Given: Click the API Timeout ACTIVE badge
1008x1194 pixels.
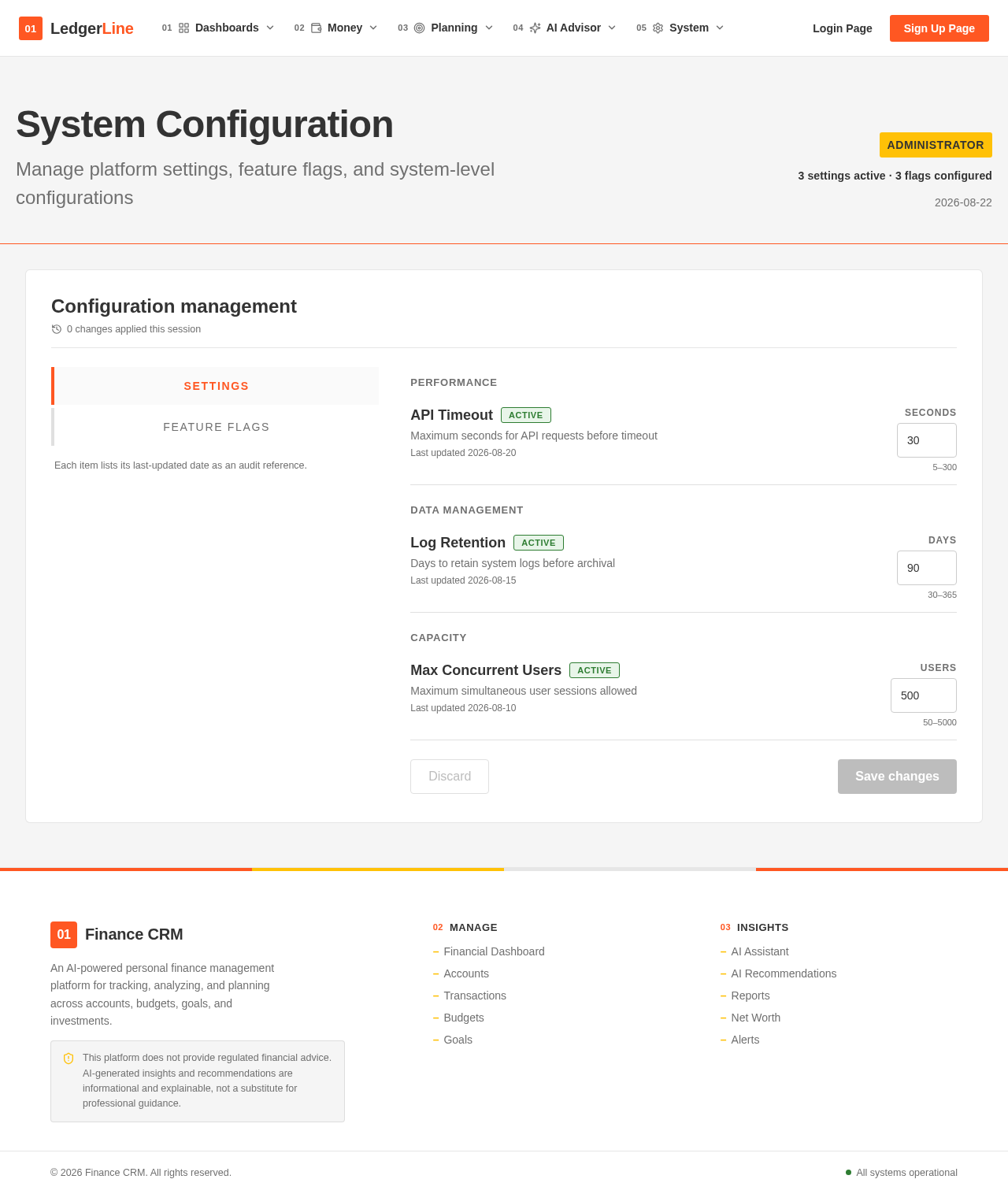Looking at the screenshot, I should coord(526,415).
